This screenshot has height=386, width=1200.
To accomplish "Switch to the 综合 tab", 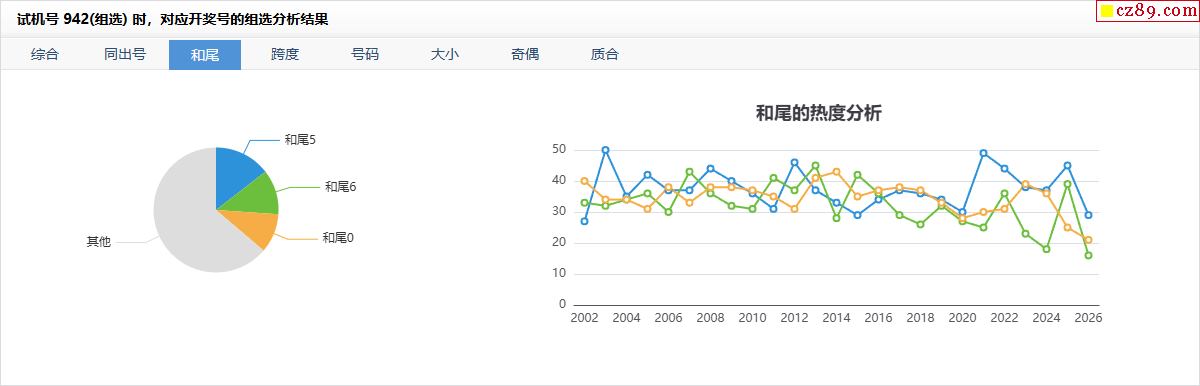I will coord(45,54).
